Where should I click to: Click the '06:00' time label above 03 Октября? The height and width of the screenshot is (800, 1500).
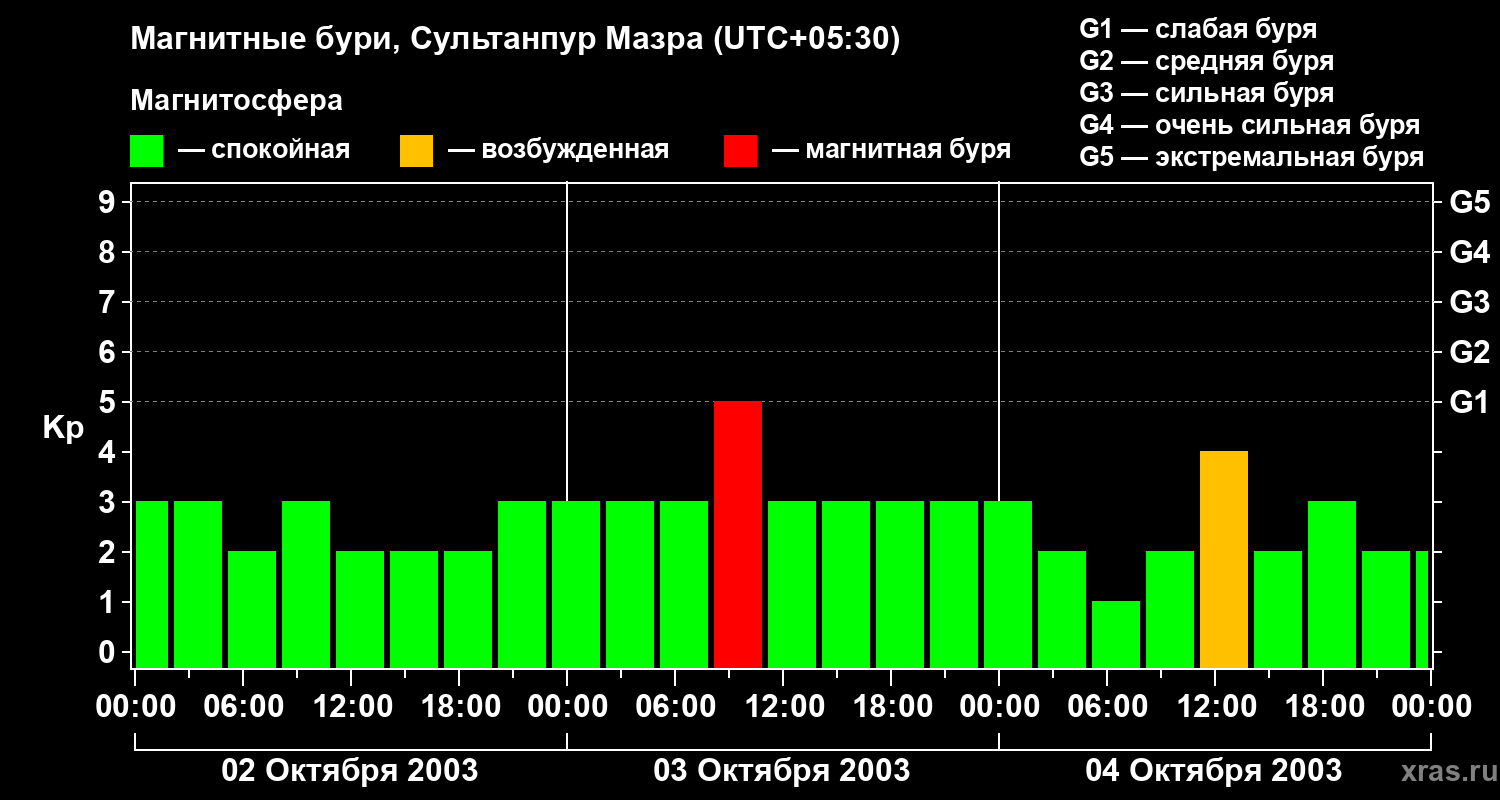[x=676, y=707]
